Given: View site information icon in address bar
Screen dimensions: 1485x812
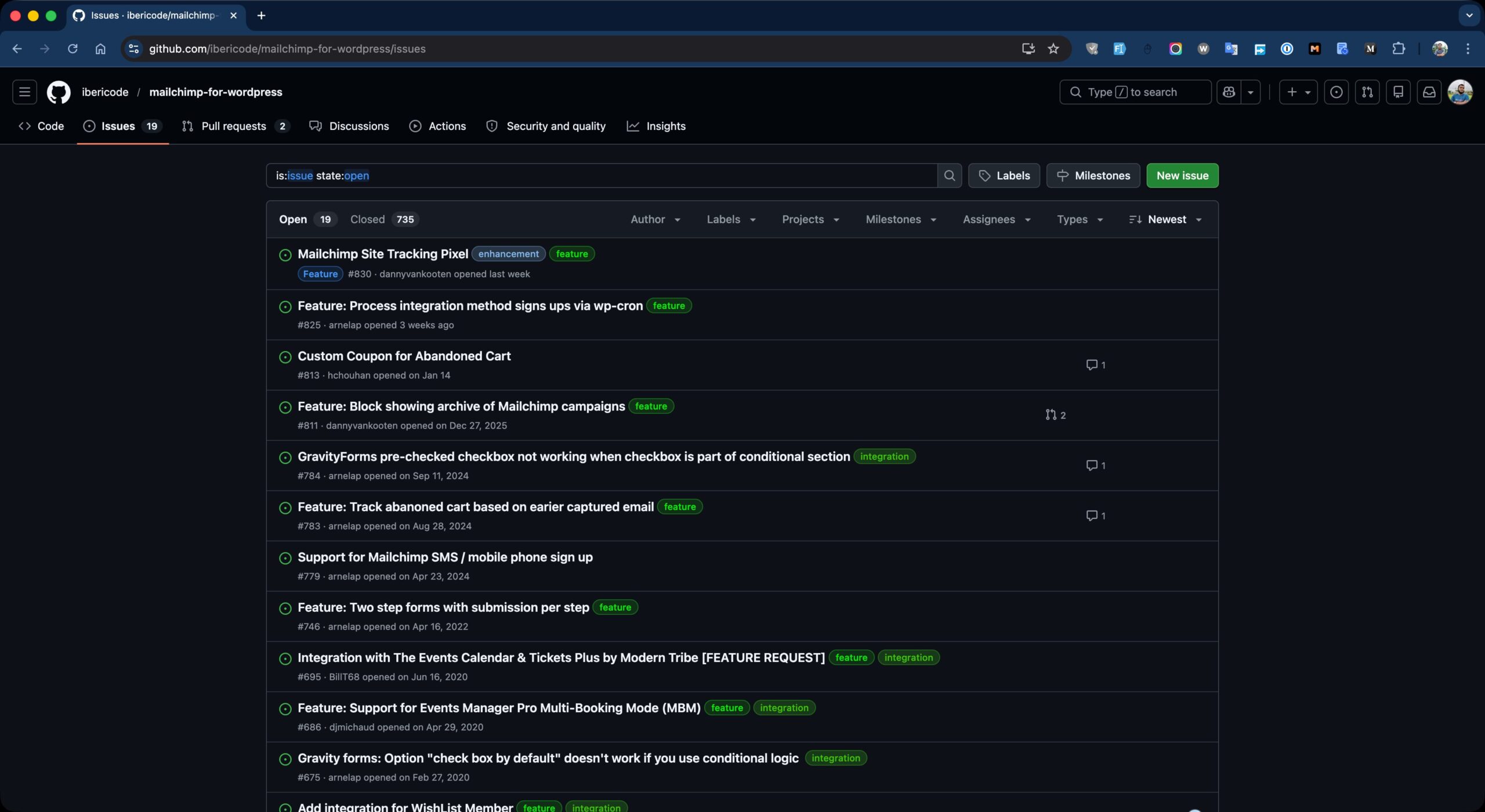Looking at the screenshot, I should (133, 49).
